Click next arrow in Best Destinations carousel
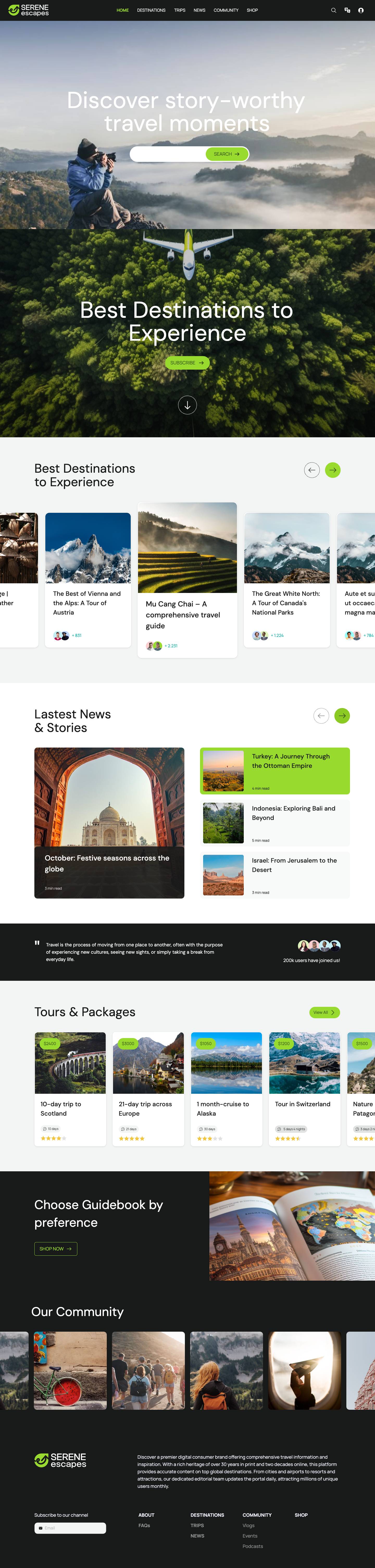The width and height of the screenshot is (375, 1568). coord(332,470)
